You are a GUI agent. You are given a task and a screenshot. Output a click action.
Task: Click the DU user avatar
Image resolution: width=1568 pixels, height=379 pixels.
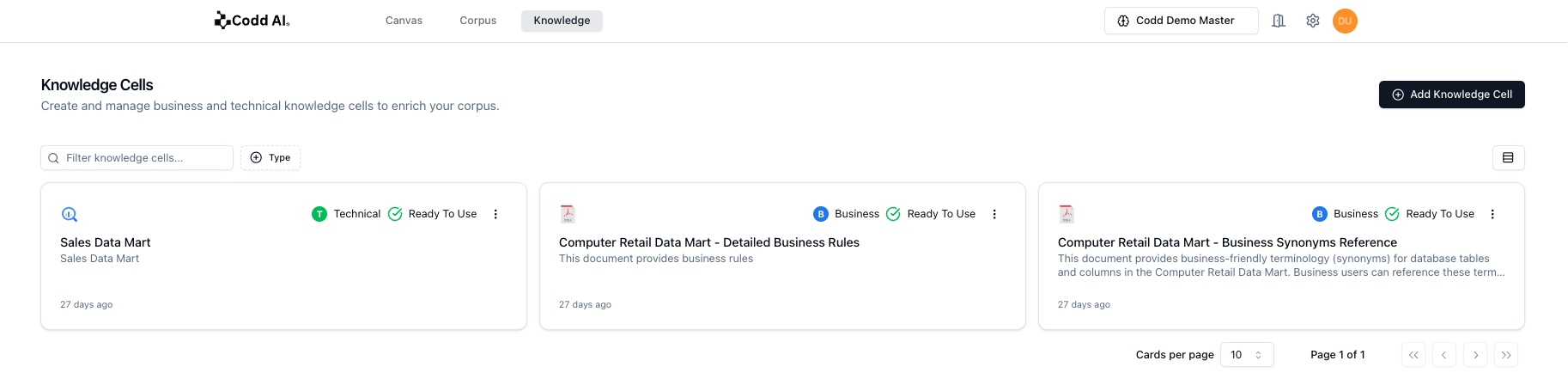[1345, 21]
